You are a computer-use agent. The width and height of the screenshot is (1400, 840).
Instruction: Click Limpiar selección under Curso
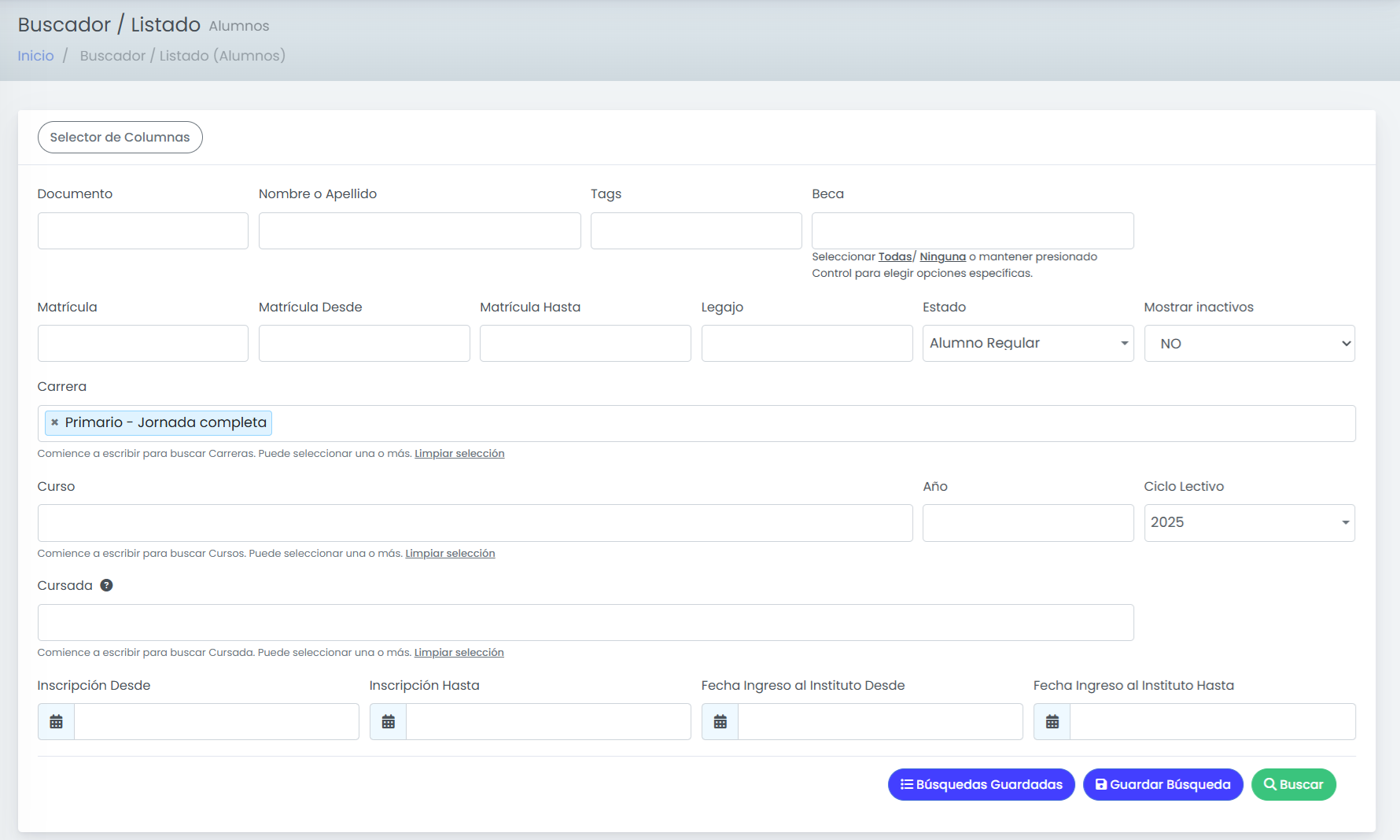coord(450,553)
